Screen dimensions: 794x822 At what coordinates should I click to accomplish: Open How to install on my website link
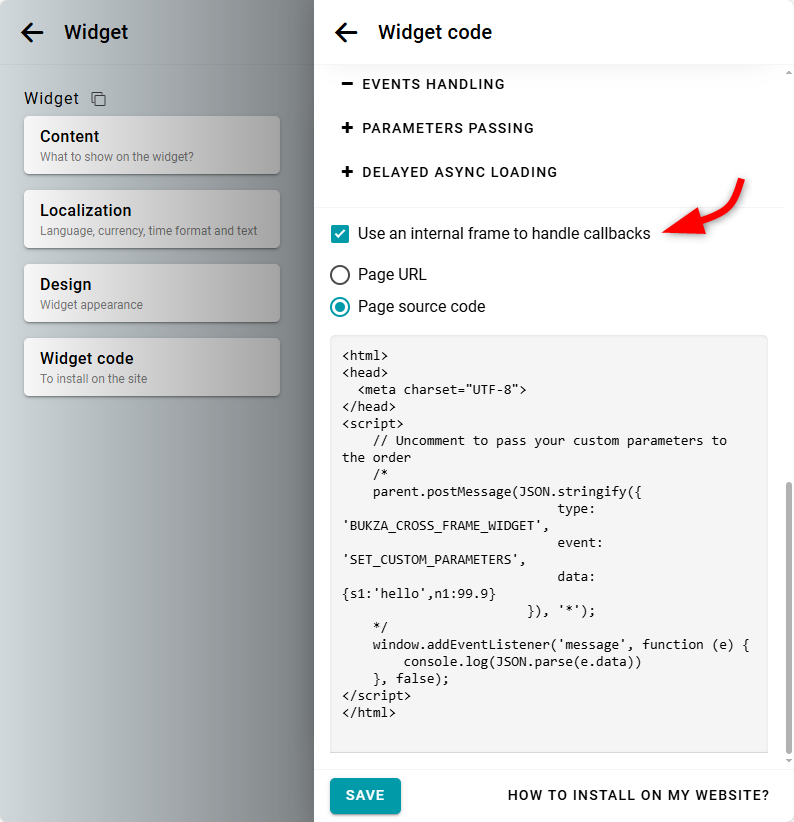(638, 796)
